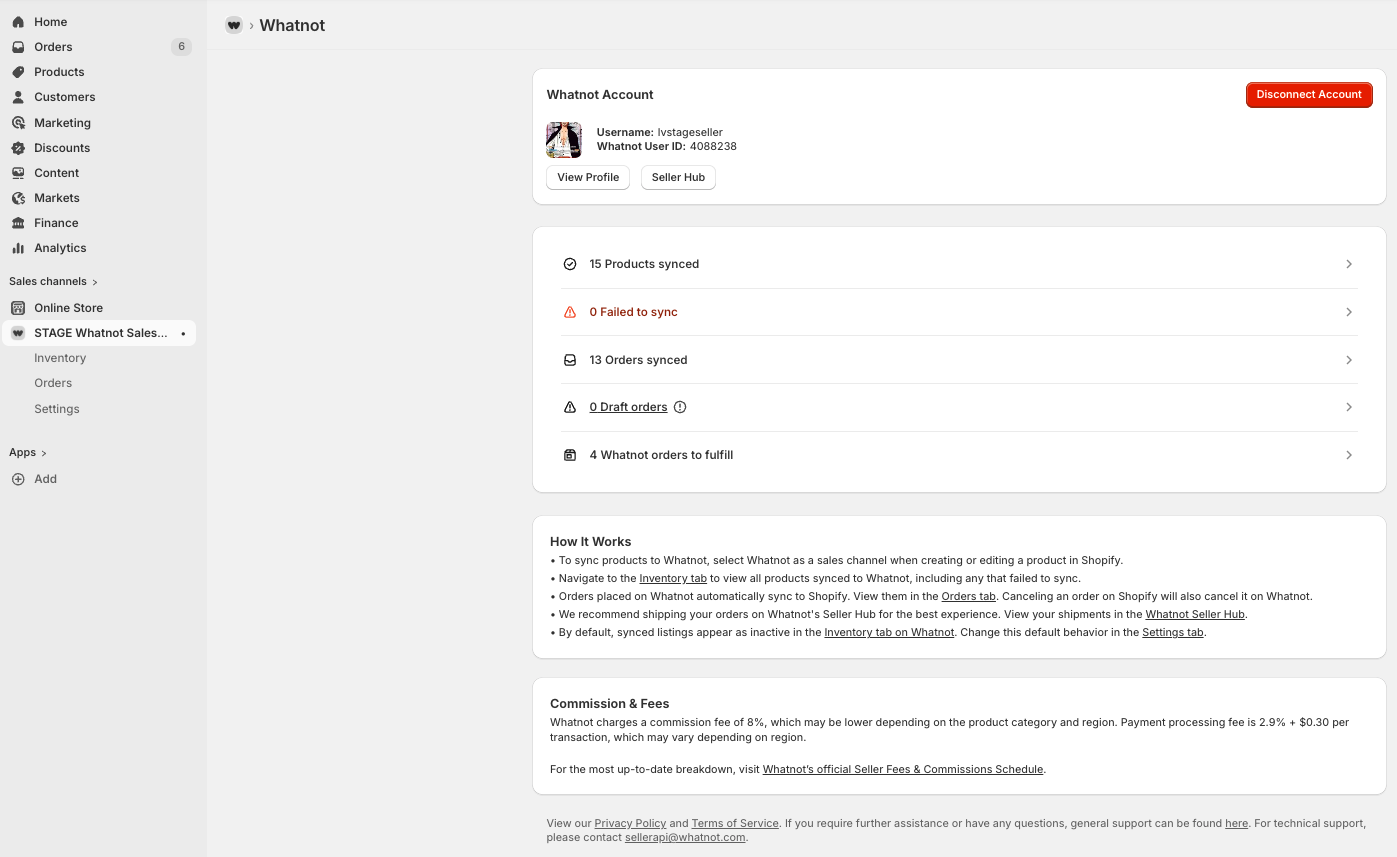Open the Seller Hub button

click(x=678, y=177)
